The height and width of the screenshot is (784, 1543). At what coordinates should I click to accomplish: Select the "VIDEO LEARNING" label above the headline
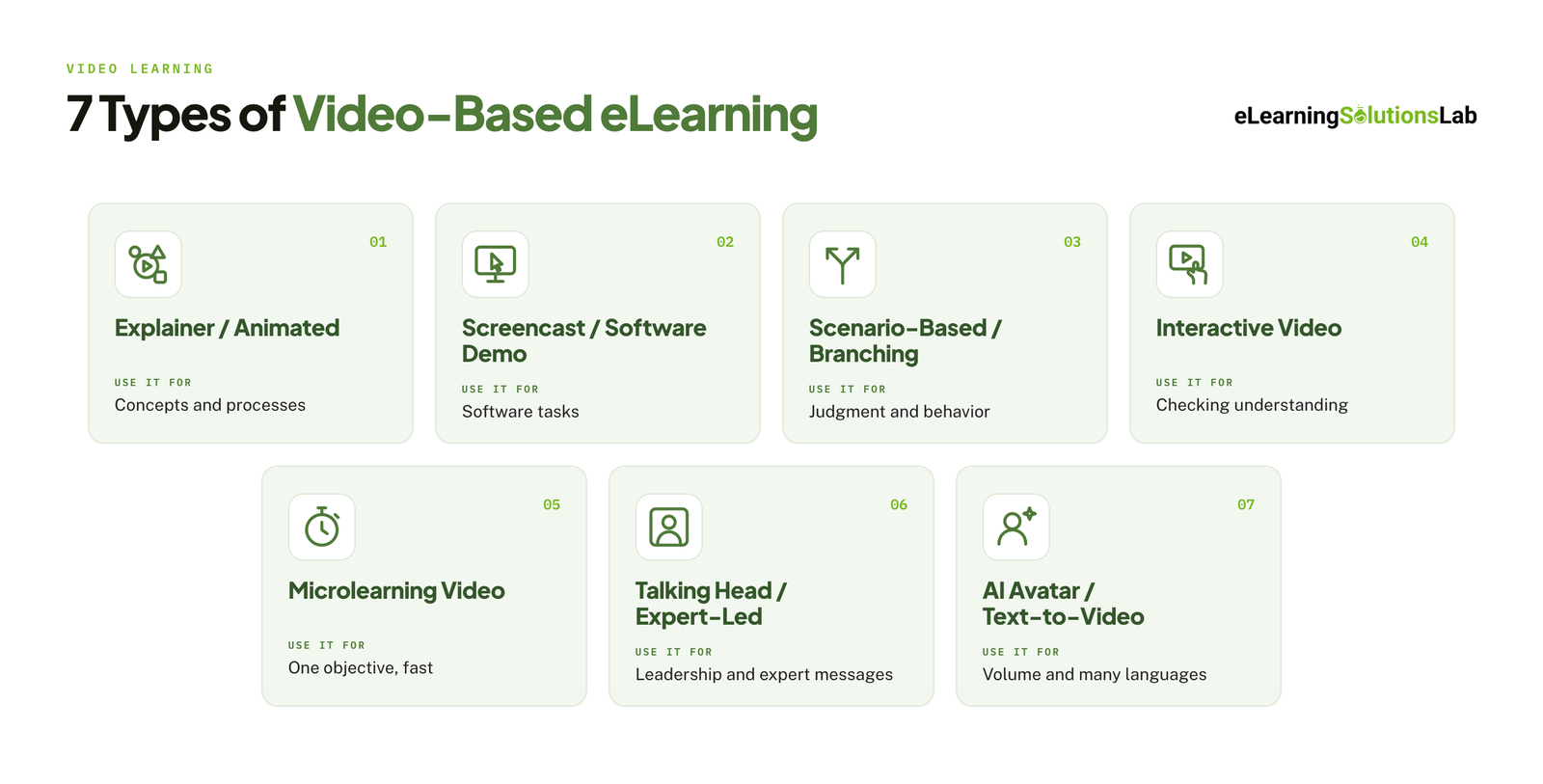pyautogui.click(x=140, y=69)
